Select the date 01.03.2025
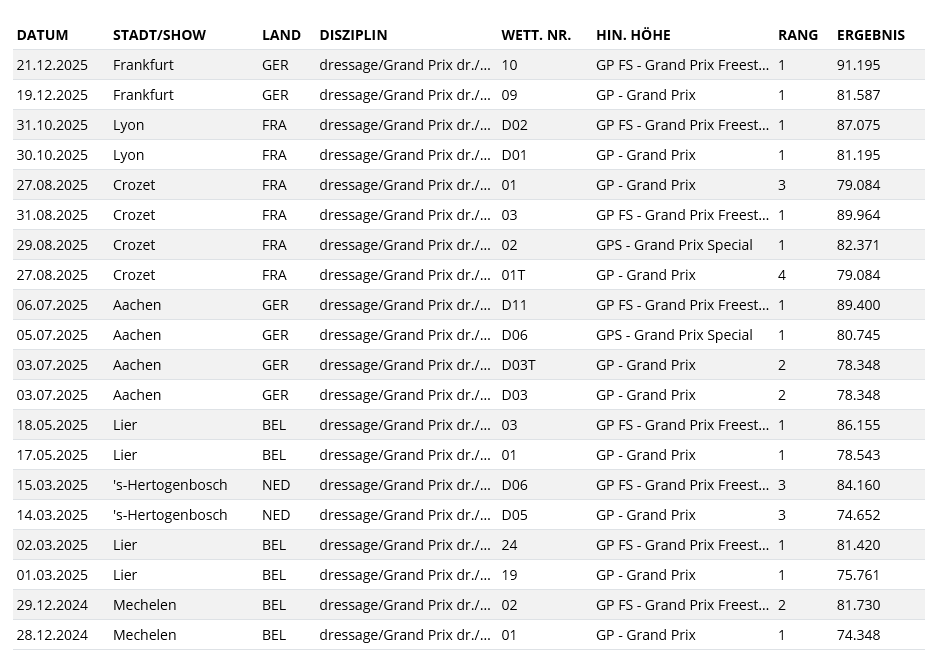925x668 pixels. [x=52, y=575]
